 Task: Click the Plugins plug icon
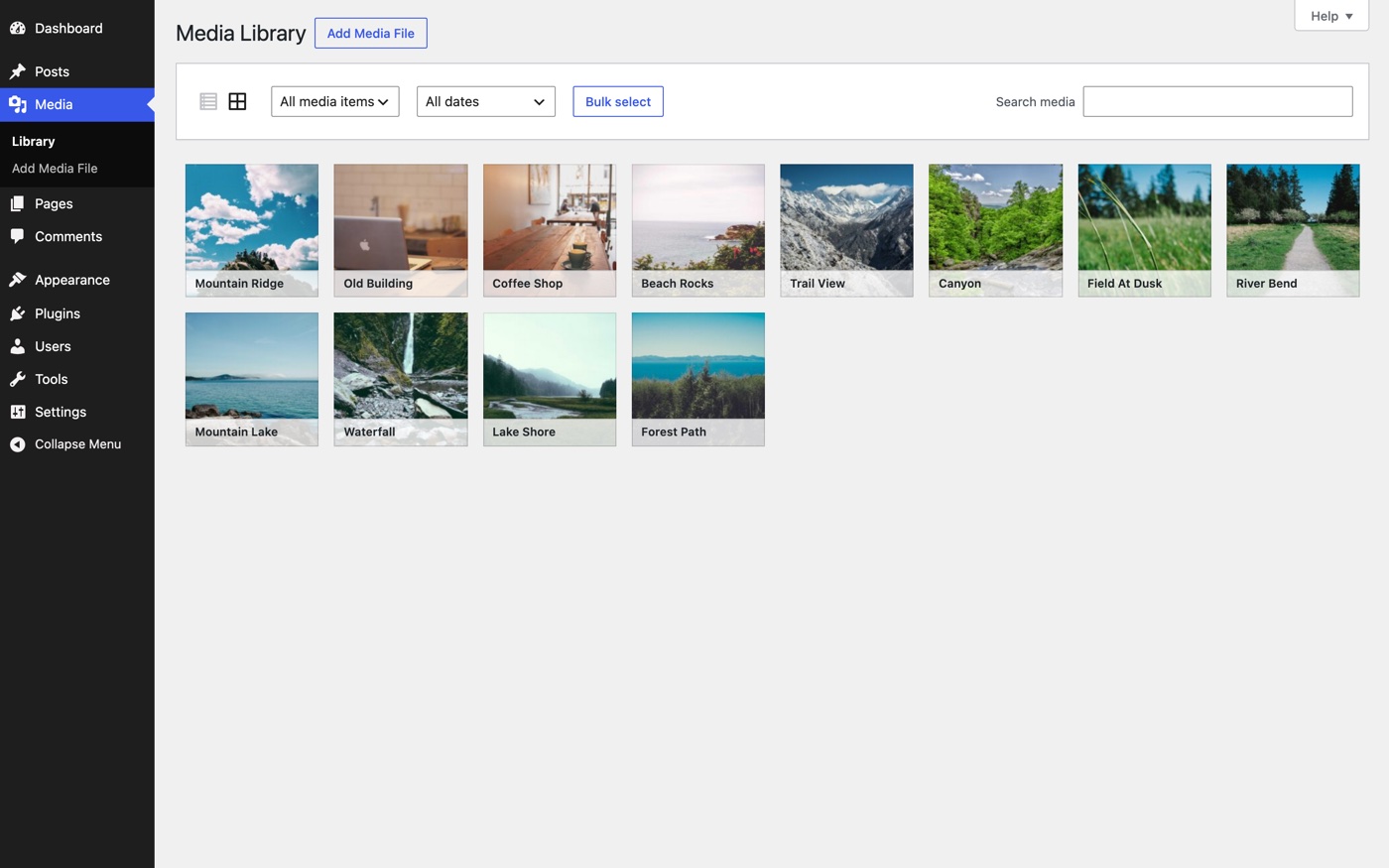[x=18, y=313]
